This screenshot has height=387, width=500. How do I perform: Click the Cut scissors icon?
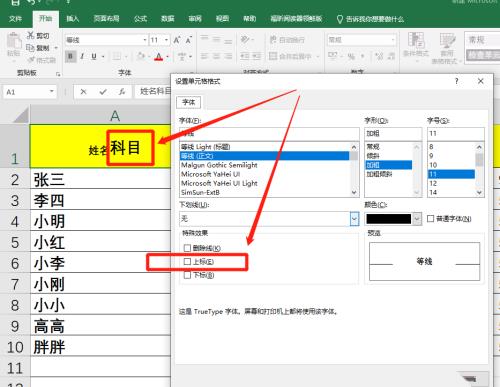[31, 35]
